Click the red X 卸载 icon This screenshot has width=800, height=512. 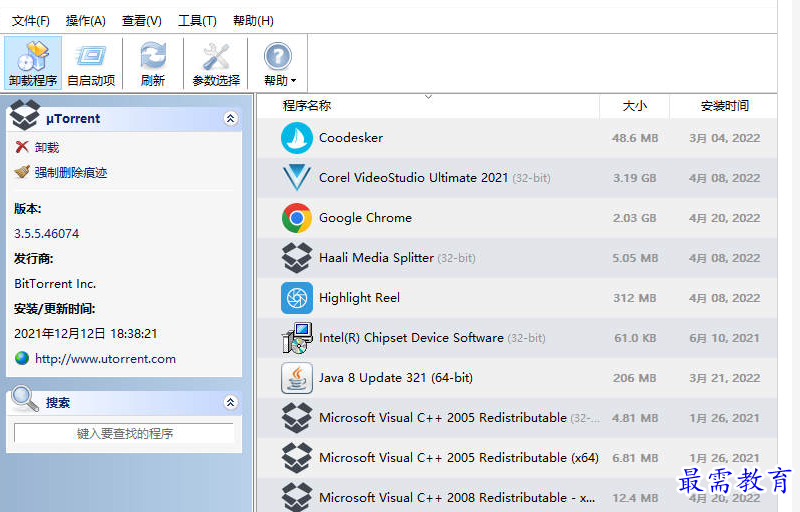[x=22, y=147]
